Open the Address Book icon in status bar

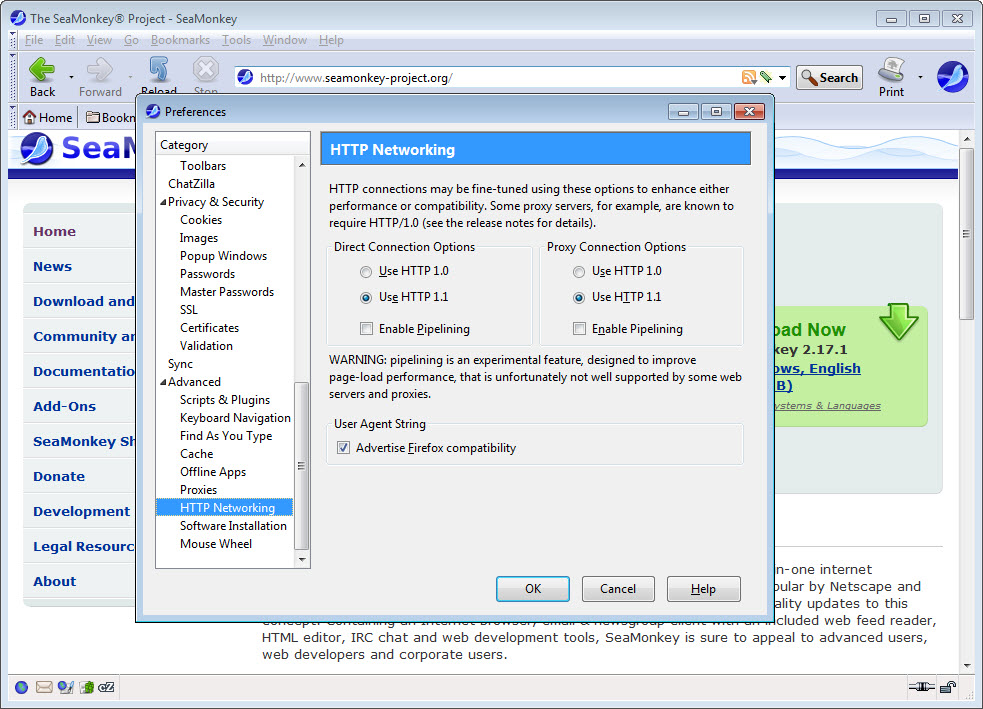(87, 688)
